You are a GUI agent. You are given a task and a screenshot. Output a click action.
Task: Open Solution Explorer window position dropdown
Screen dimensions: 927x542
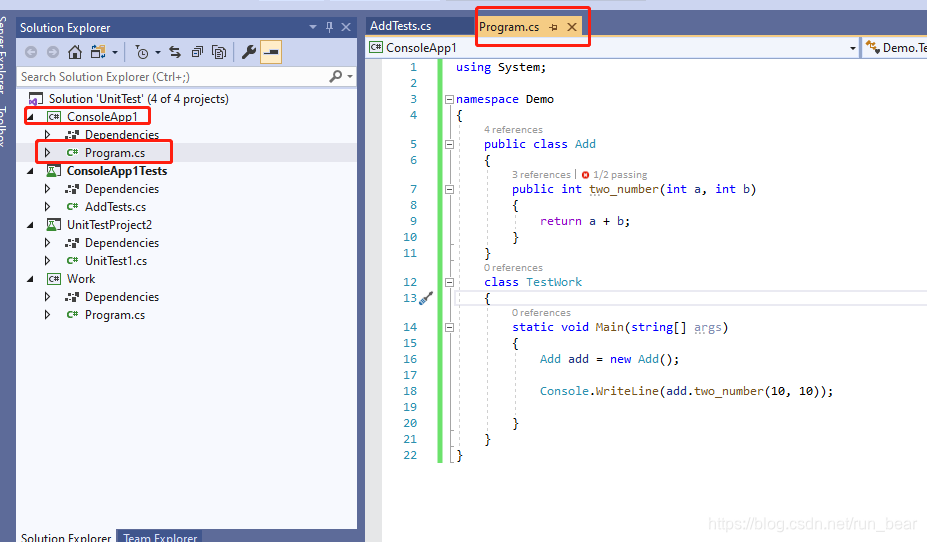tap(313, 27)
